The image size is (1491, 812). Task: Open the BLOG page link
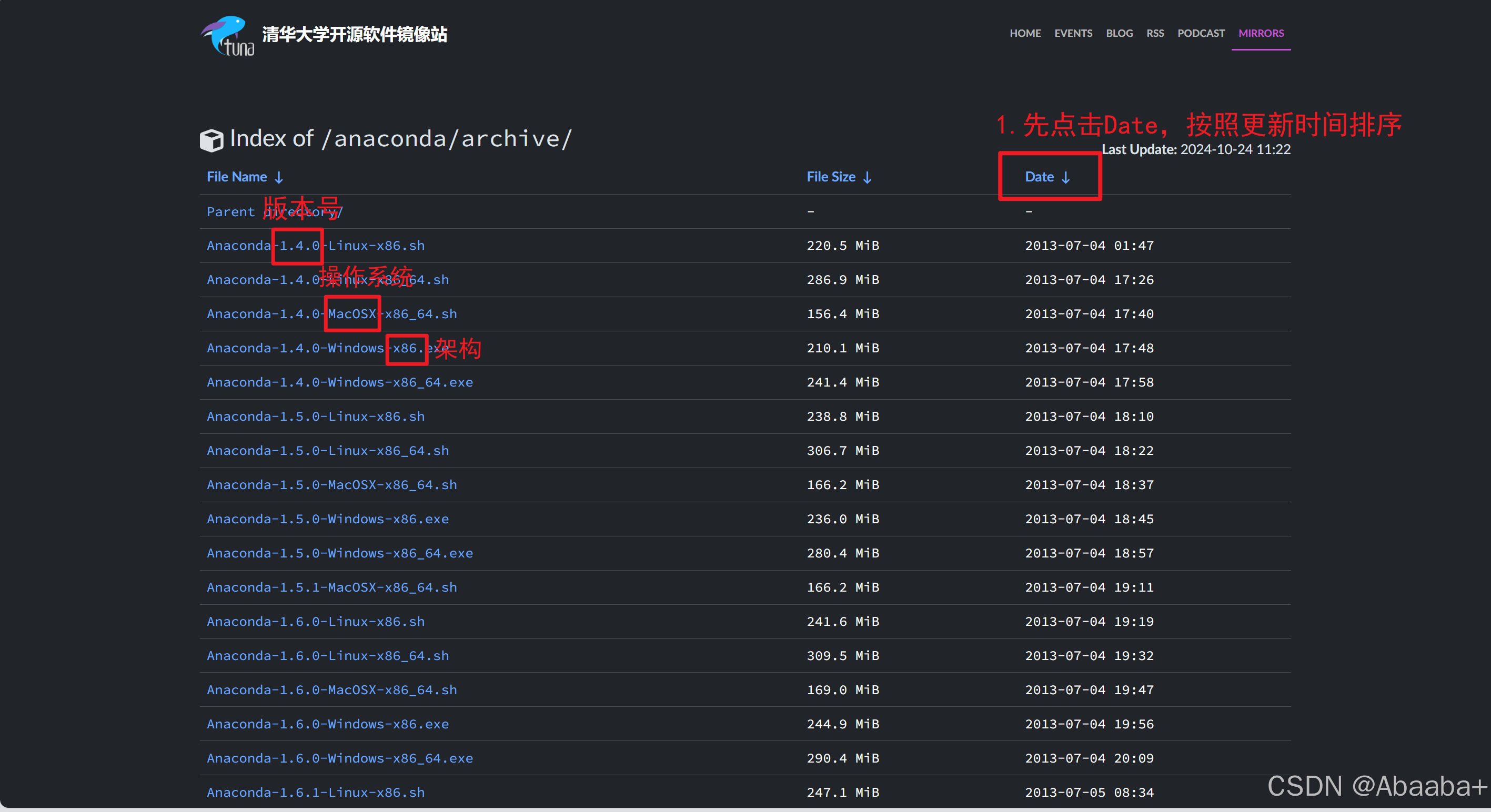[1119, 33]
